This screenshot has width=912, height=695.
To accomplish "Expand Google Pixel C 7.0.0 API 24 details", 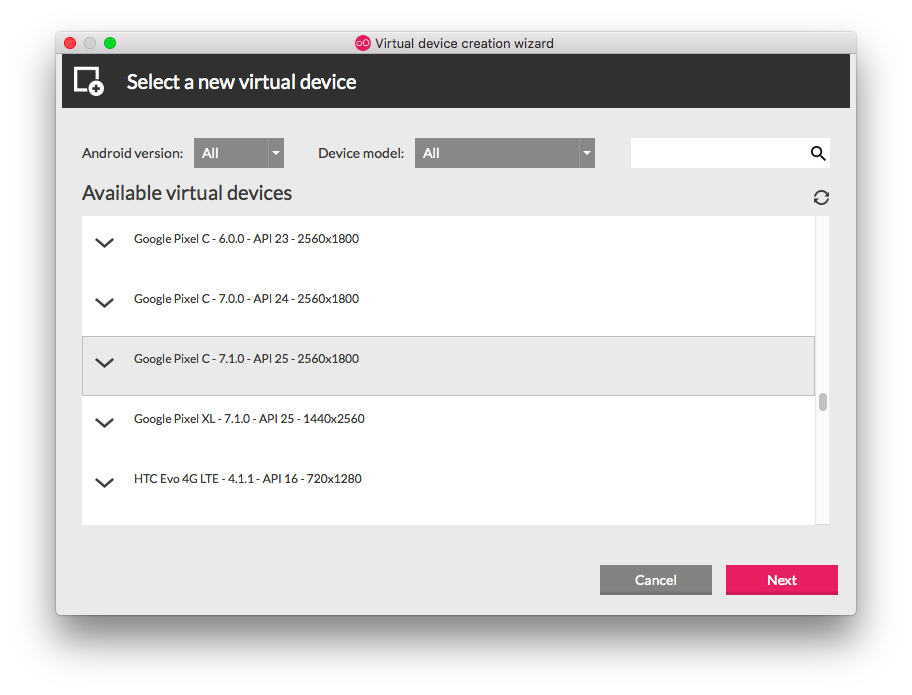I will point(104,302).
